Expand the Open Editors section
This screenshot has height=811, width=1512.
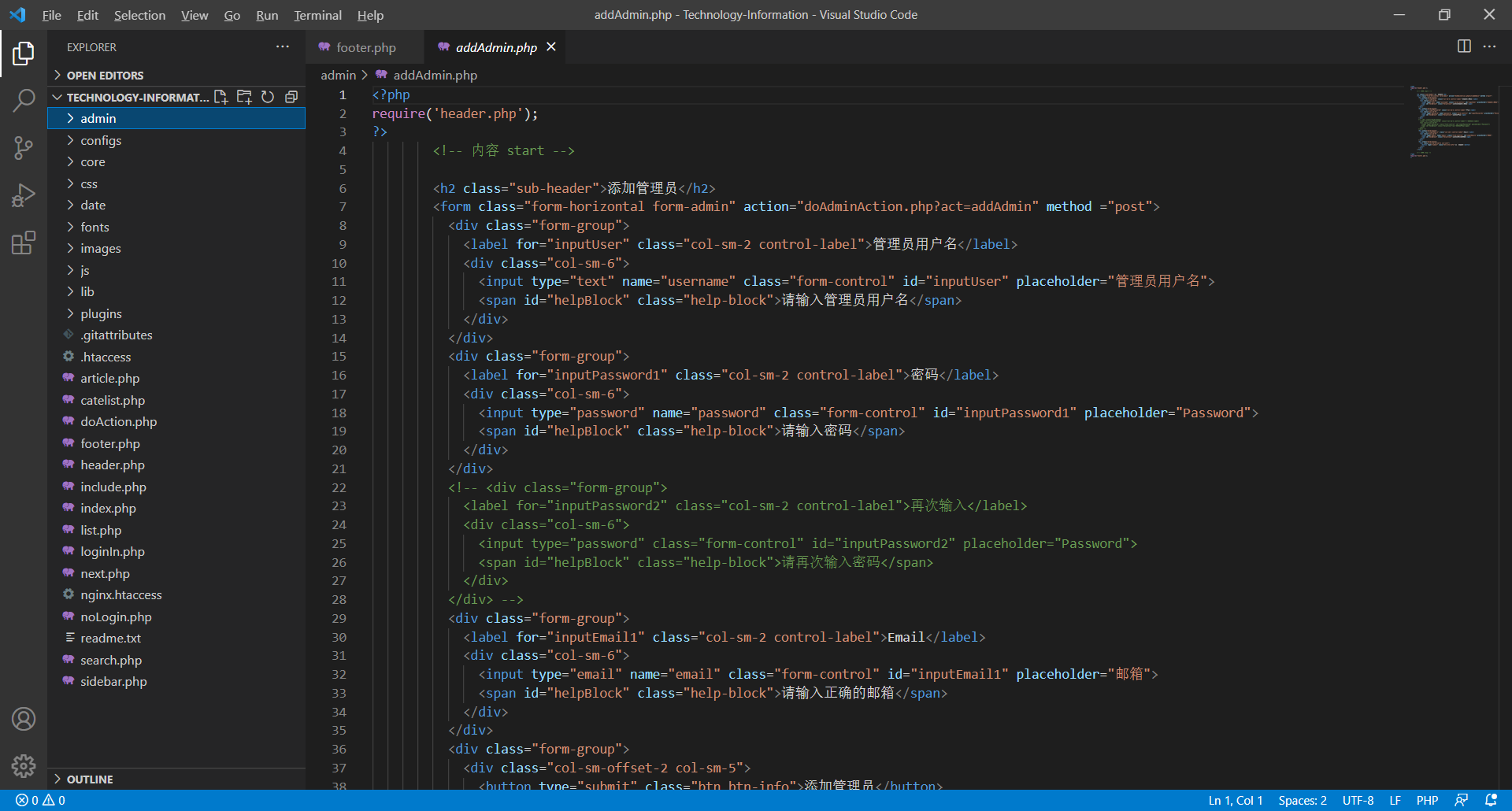(176, 75)
